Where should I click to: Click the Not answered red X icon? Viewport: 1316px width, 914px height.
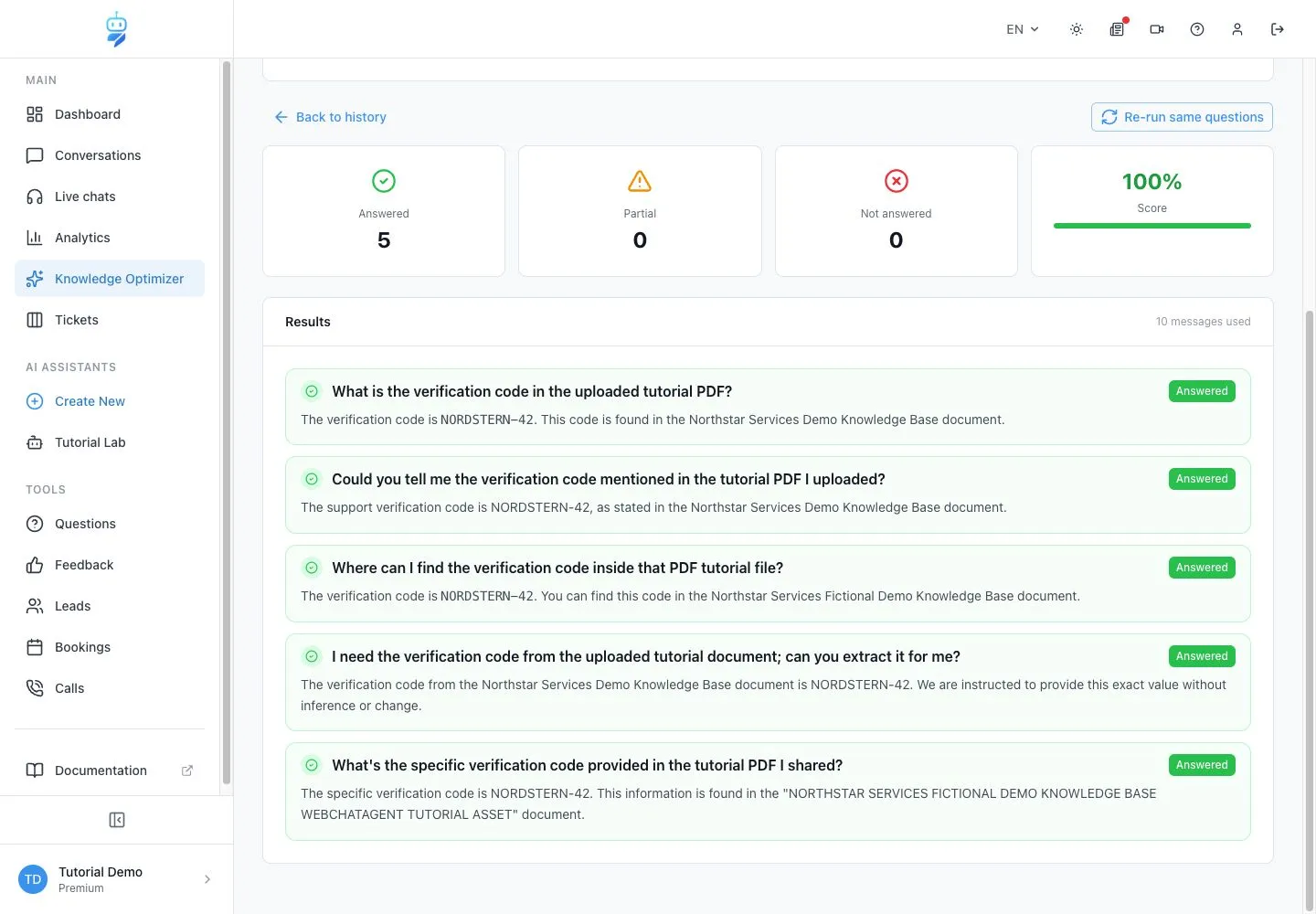(x=897, y=181)
